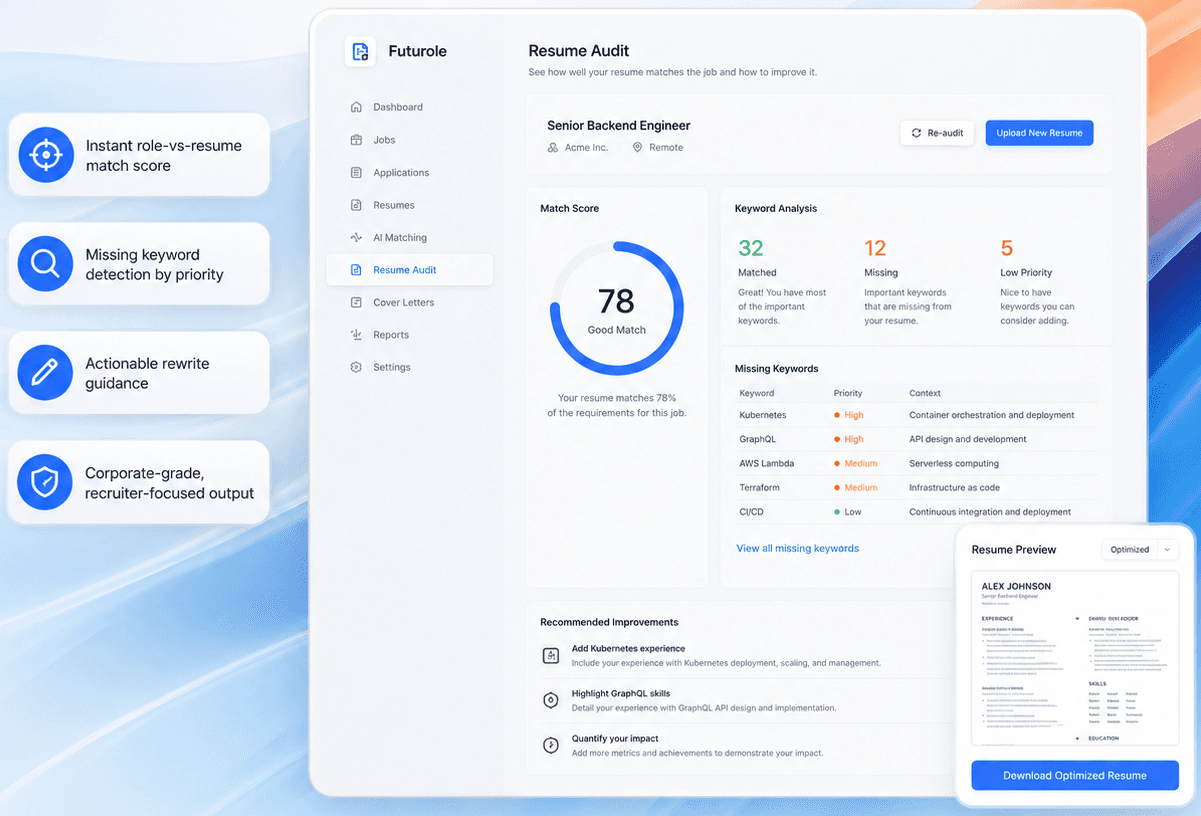Image resolution: width=1201 pixels, height=816 pixels.
Task: Click Download Optimized Resume button
Action: 1075,775
